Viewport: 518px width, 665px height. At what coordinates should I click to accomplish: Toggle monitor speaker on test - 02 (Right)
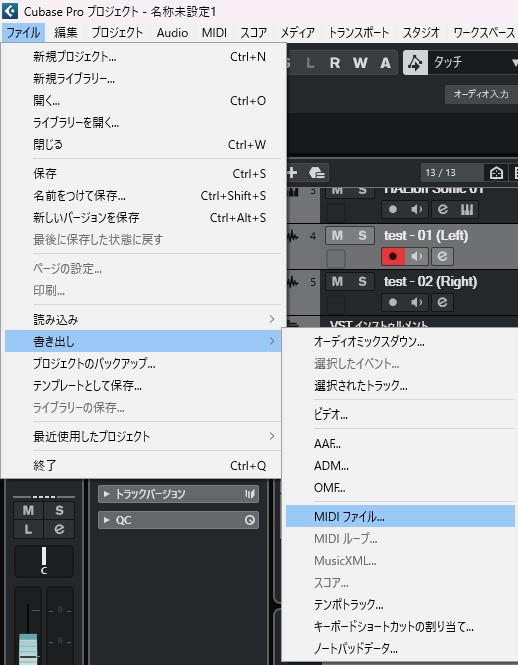click(x=417, y=302)
